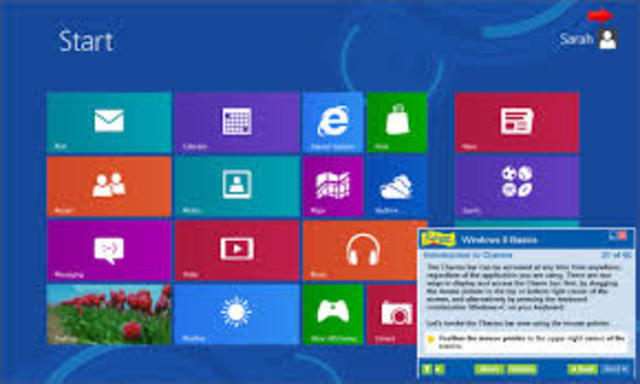
Task: Launch the Internet Explorer tile
Action: tap(333, 122)
